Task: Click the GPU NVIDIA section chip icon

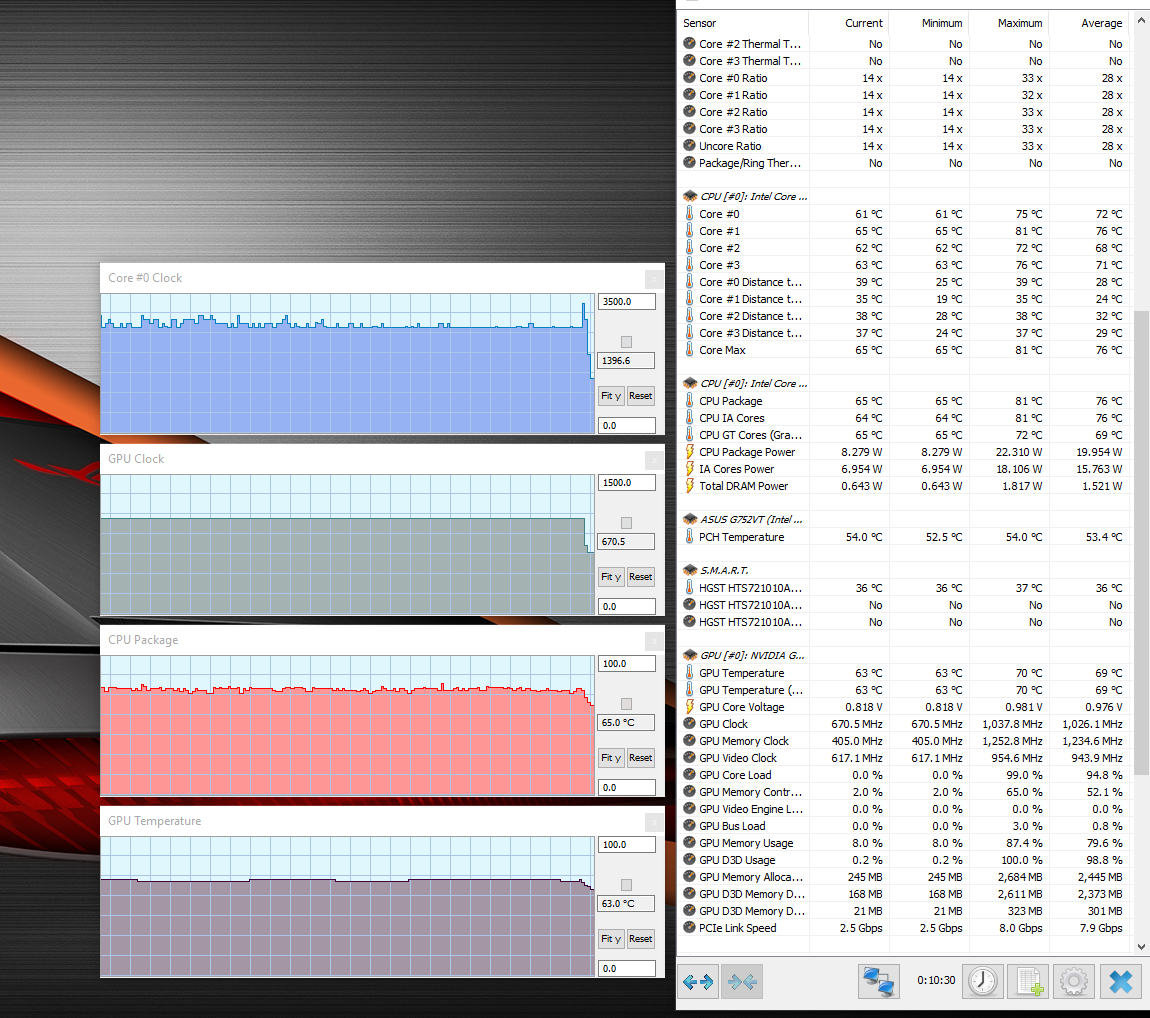Action: (x=690, y=655)
